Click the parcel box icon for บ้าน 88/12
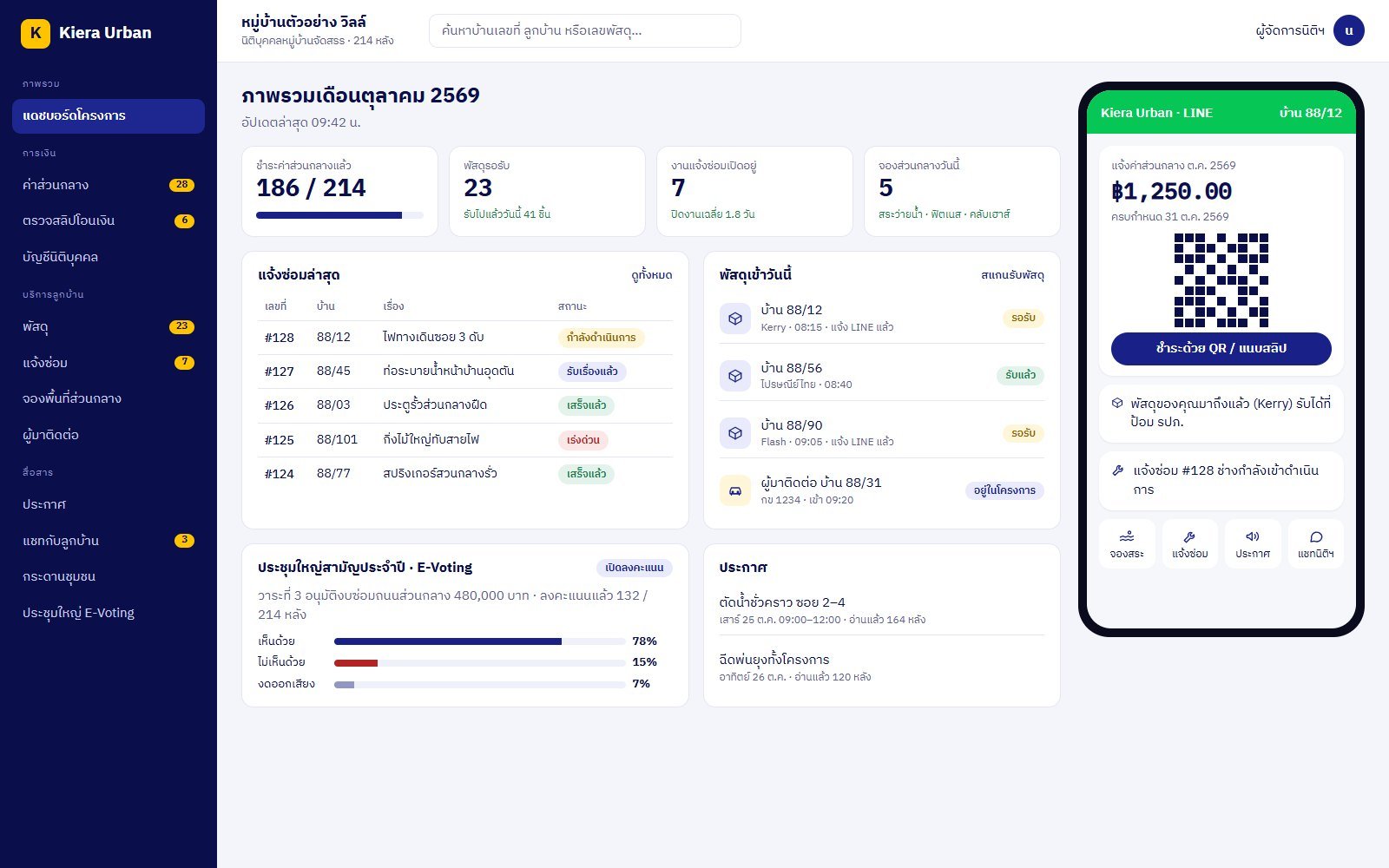Viewport: 1389px width, 868px height. click(735, 319)
